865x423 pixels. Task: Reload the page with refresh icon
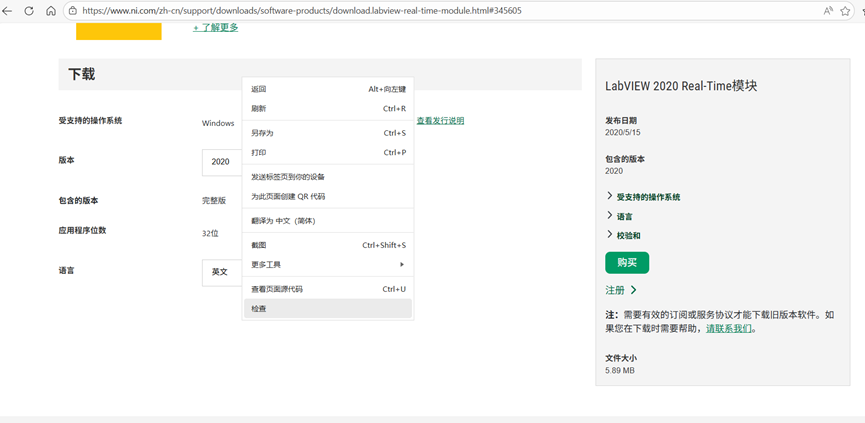29,10
